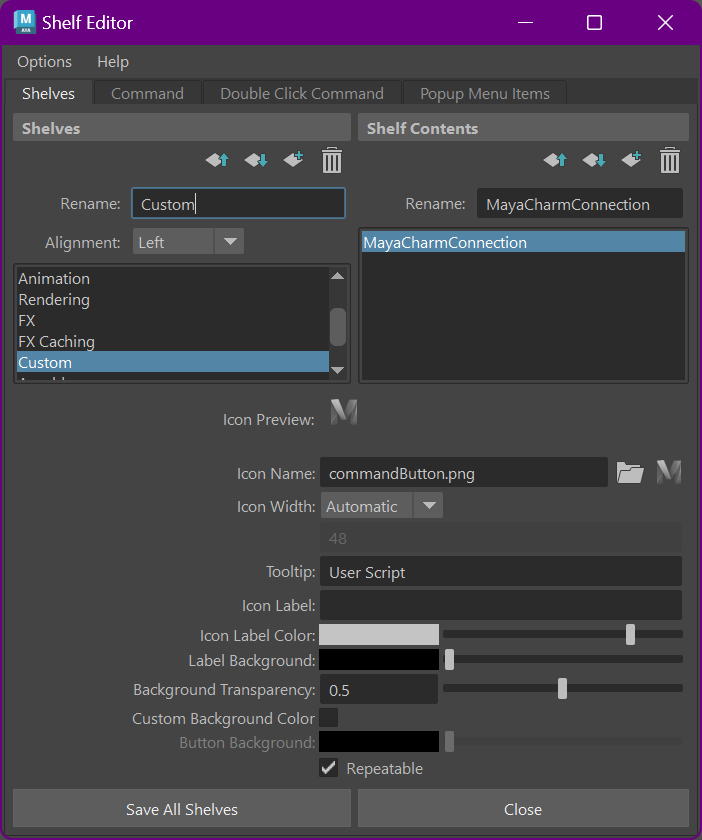Viewport: 702px width, 840px height.
Task: Click the Label Background color swatch
Action: point(379,660)
